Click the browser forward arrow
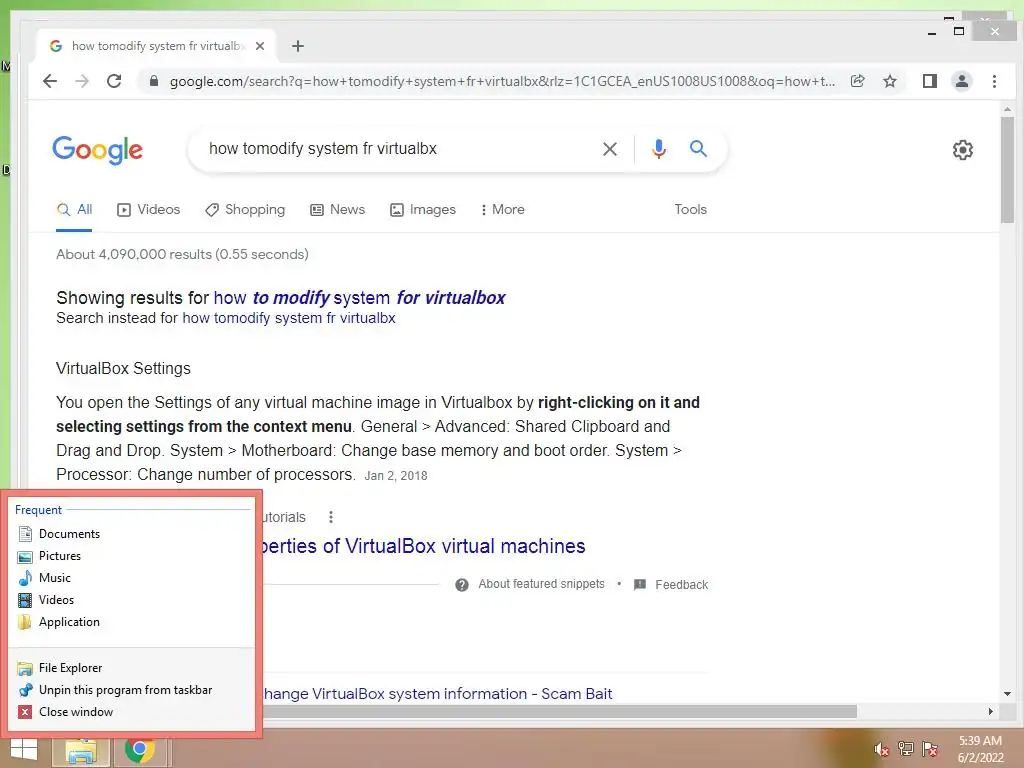 click(x=82, y=81)
